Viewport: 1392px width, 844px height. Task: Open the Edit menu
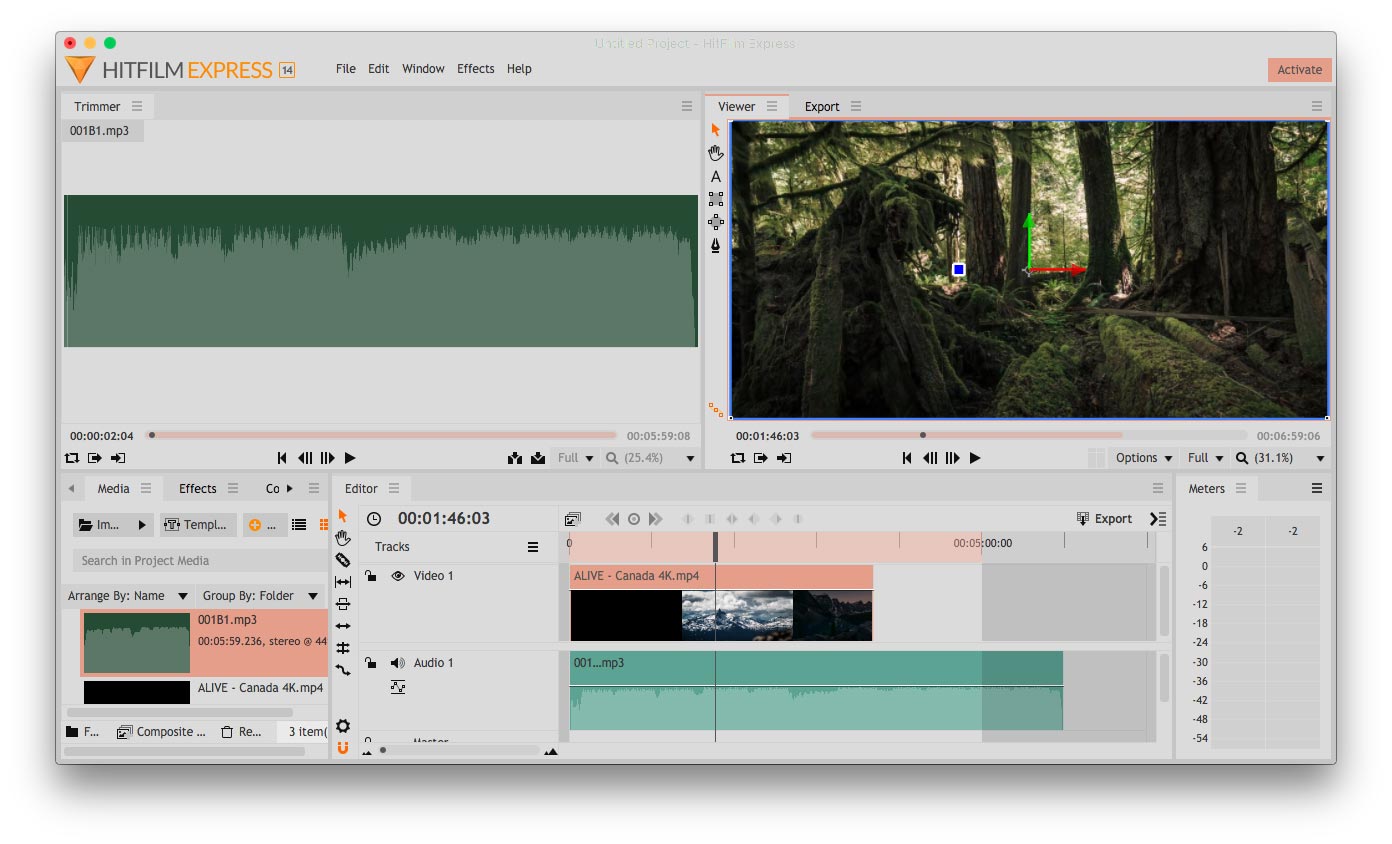click(379, 69)
